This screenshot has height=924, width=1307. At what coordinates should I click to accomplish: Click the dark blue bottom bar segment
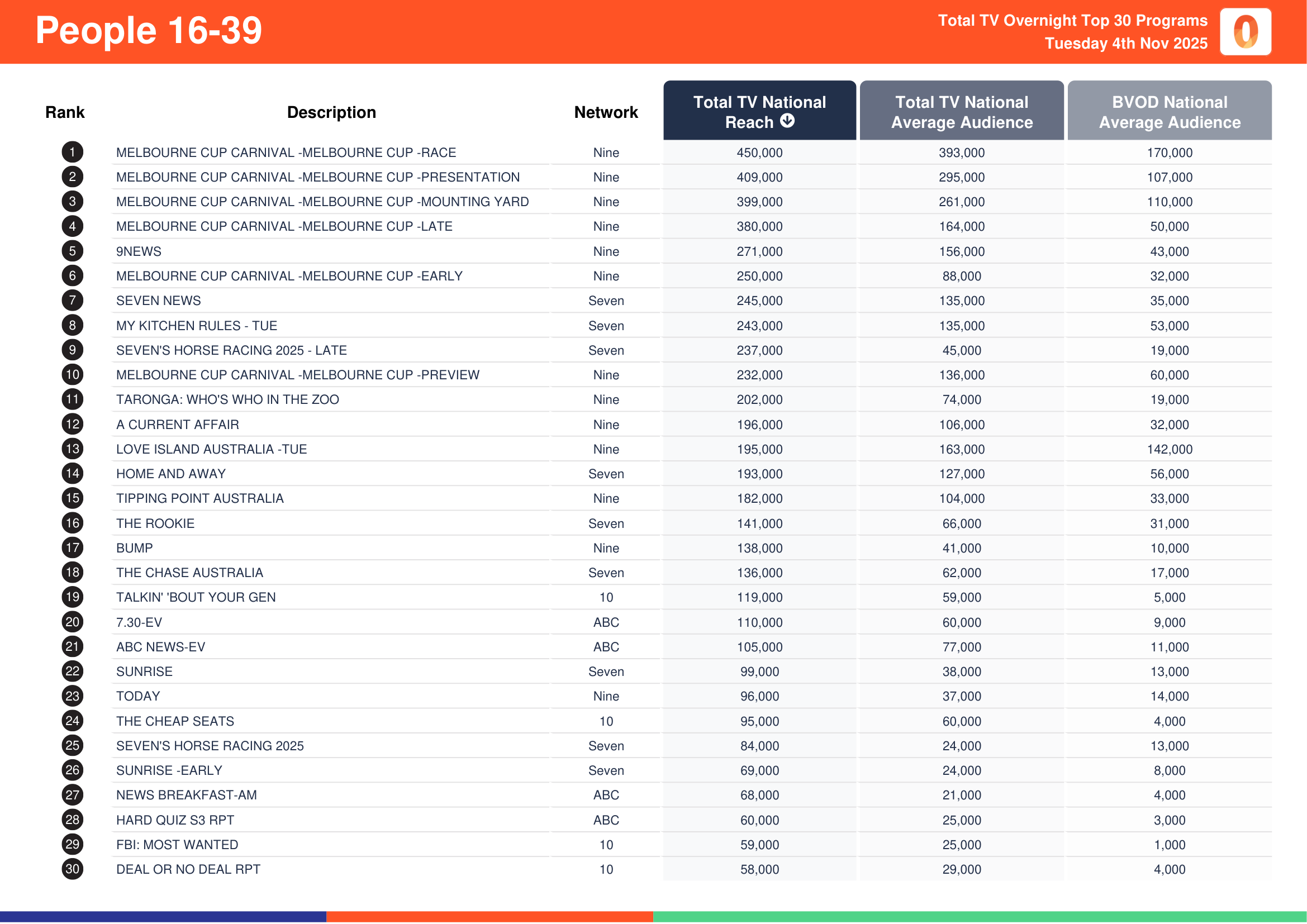coord(163,917)
